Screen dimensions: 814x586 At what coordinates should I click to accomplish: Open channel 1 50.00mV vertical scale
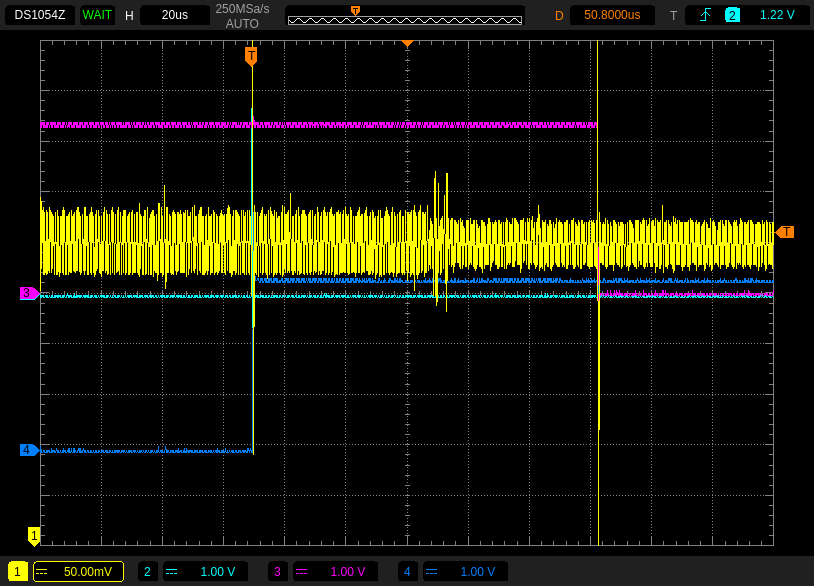79,572
